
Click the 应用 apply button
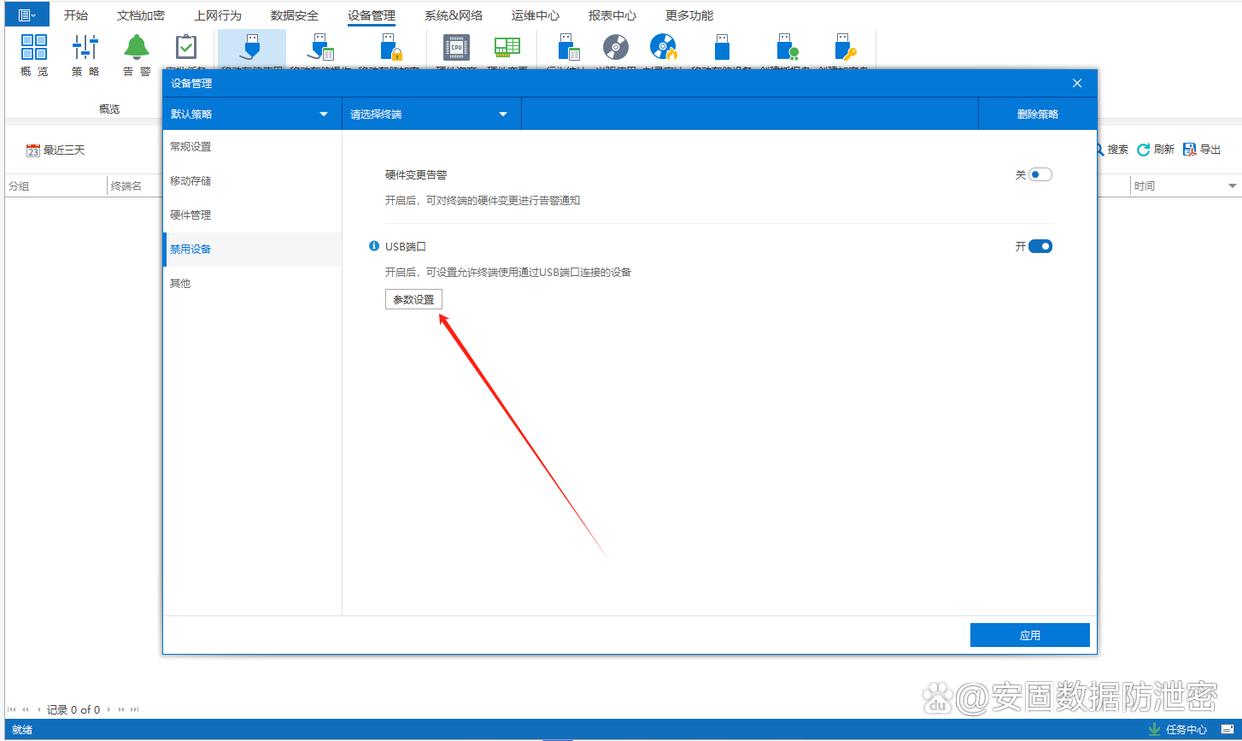click(x=1029, y=635)
